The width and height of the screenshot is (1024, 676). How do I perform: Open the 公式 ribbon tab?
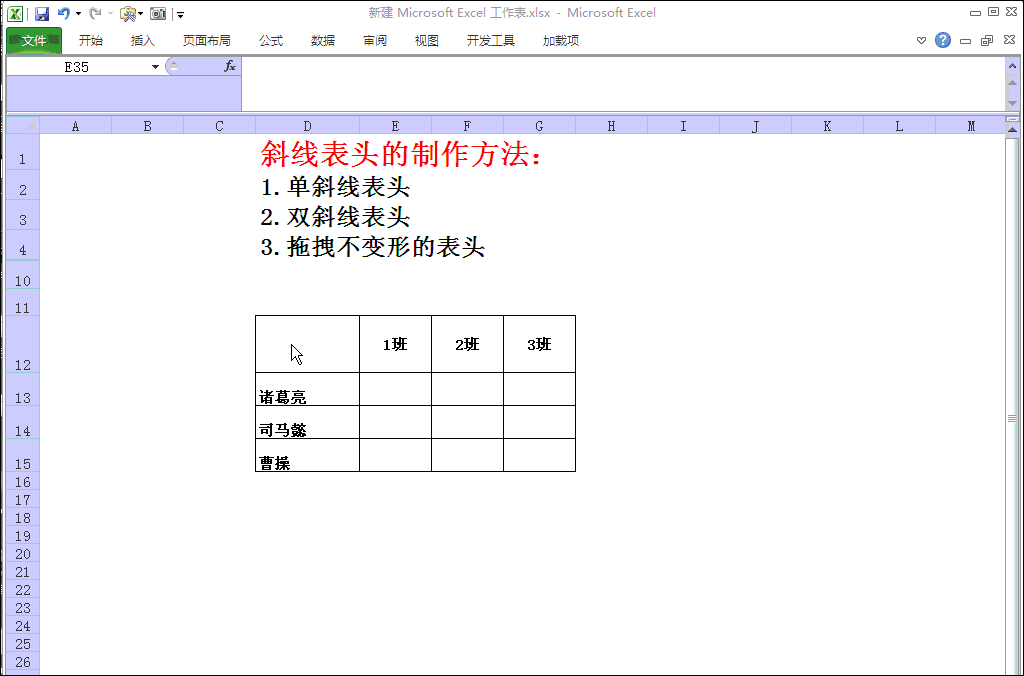point(270,40)
